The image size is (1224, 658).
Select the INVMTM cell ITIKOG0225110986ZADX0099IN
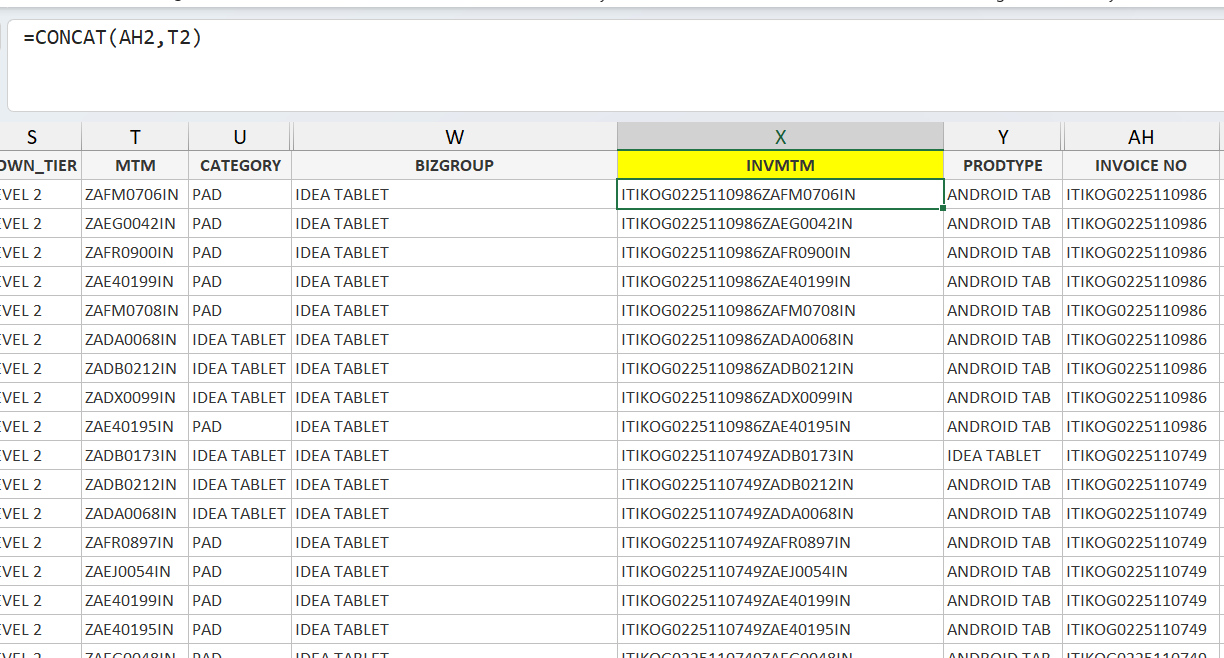[x=738, y=398]
